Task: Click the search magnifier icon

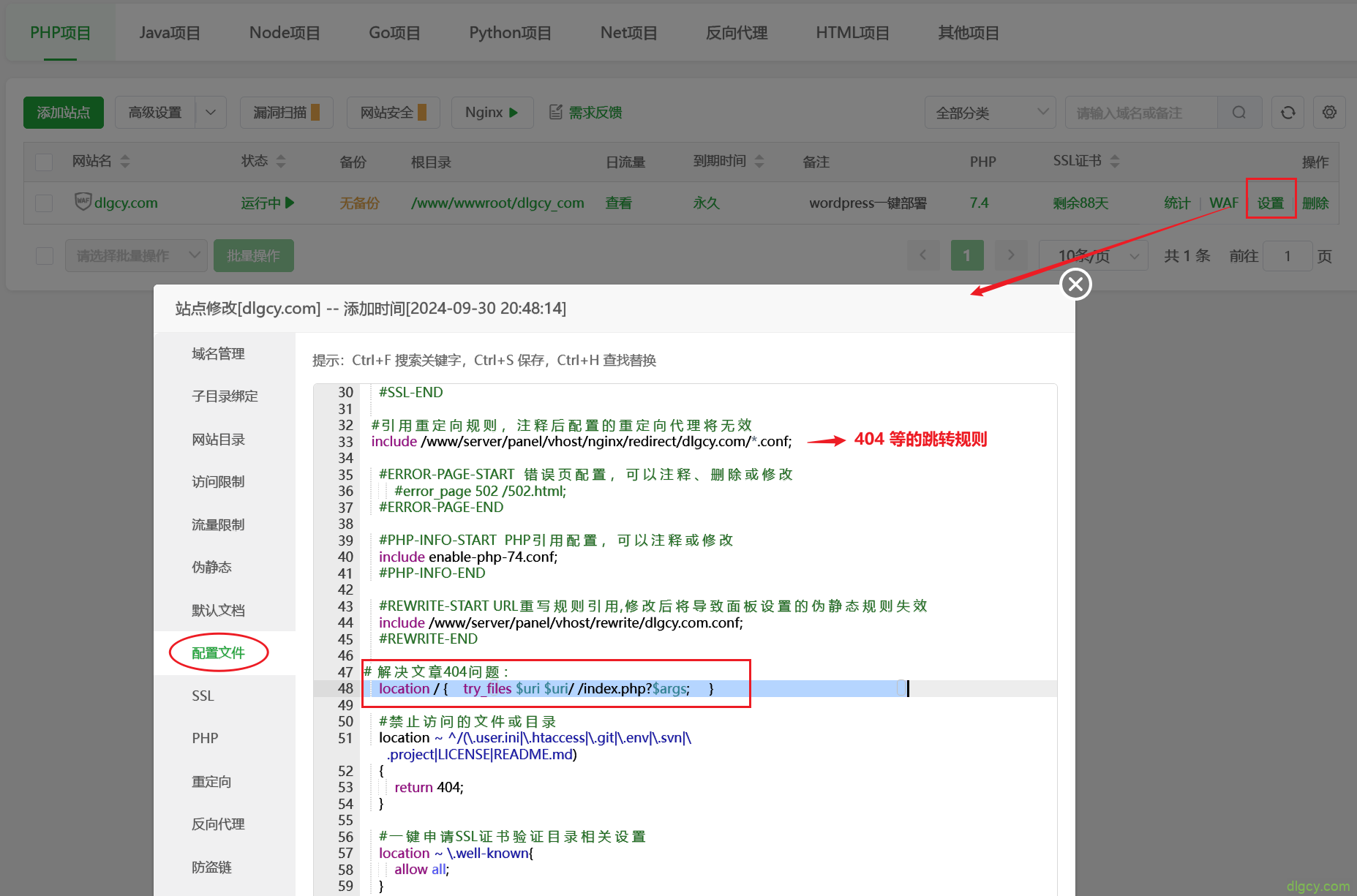Action: click(x=1239, y=113)
